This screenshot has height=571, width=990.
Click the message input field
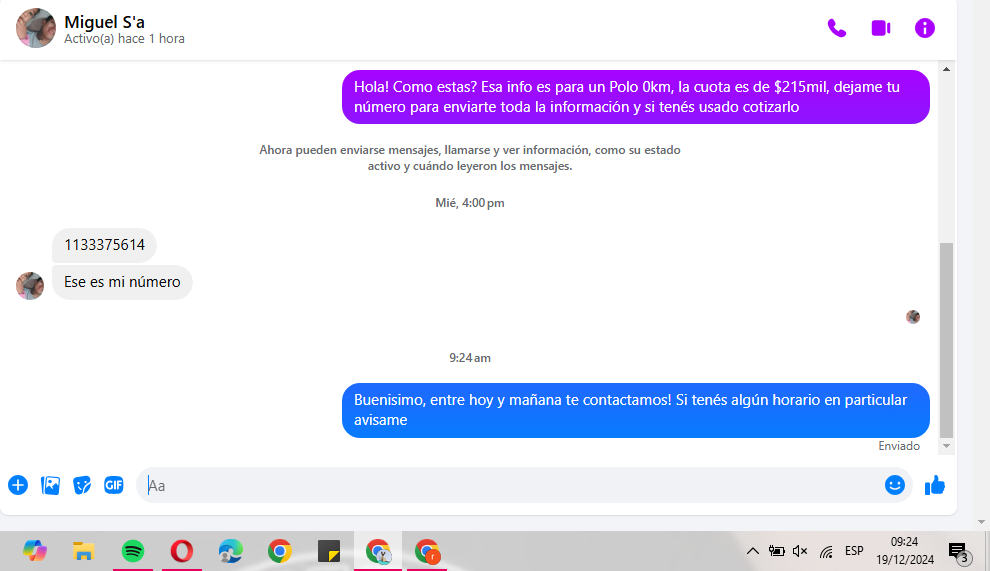click(500, 485)
